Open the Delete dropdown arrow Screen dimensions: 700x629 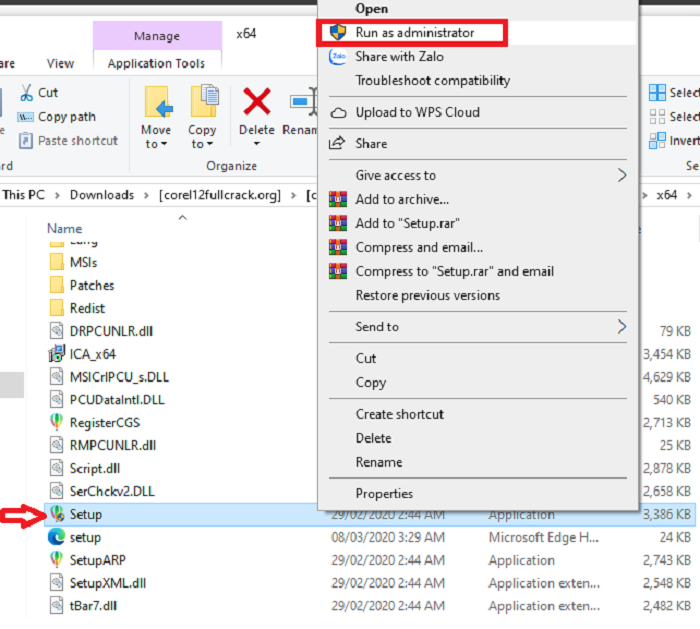[257, 144]
